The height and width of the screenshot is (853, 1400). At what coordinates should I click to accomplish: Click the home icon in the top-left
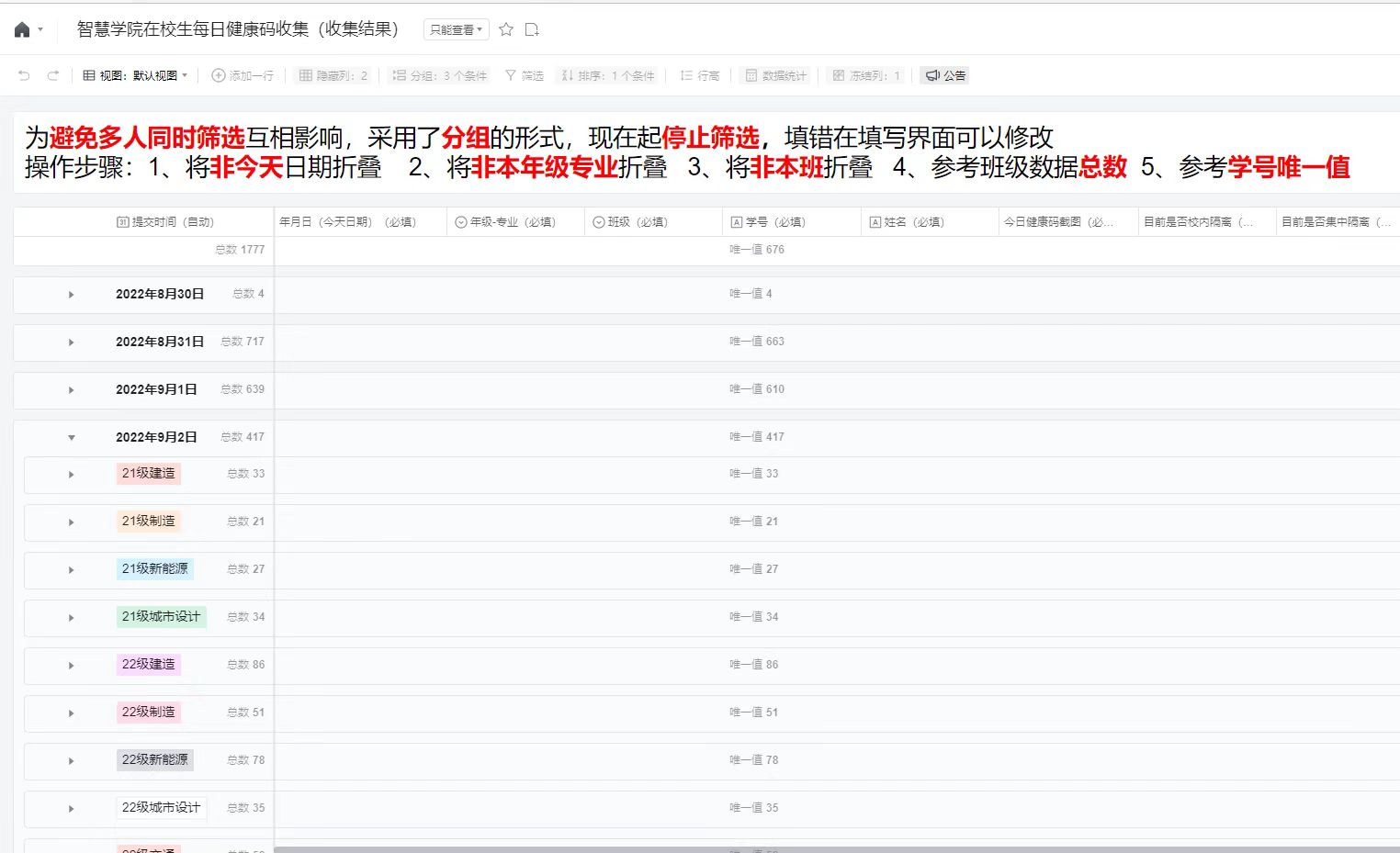coord(22,29)
